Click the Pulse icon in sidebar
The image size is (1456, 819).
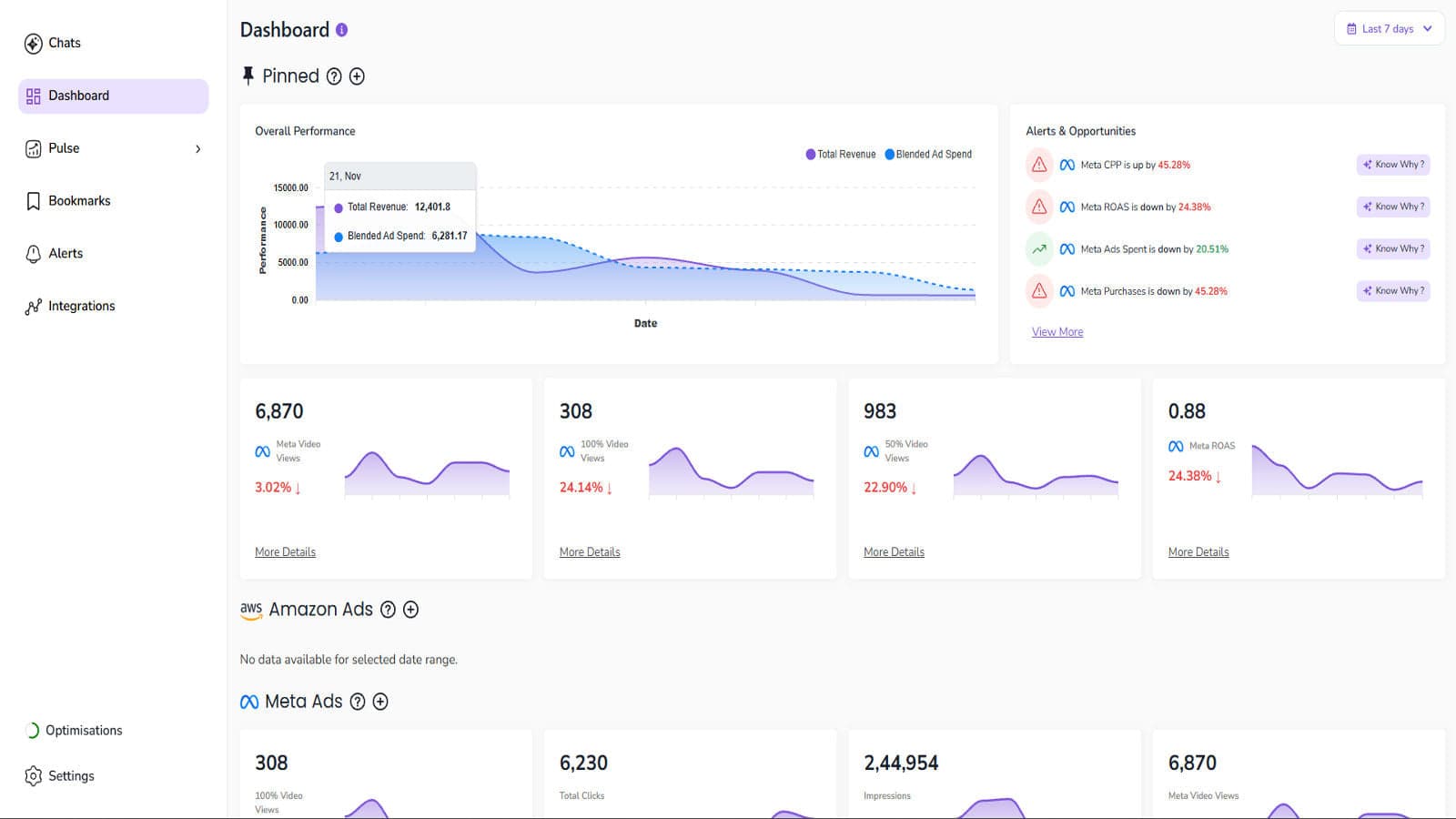click(34, 148)
